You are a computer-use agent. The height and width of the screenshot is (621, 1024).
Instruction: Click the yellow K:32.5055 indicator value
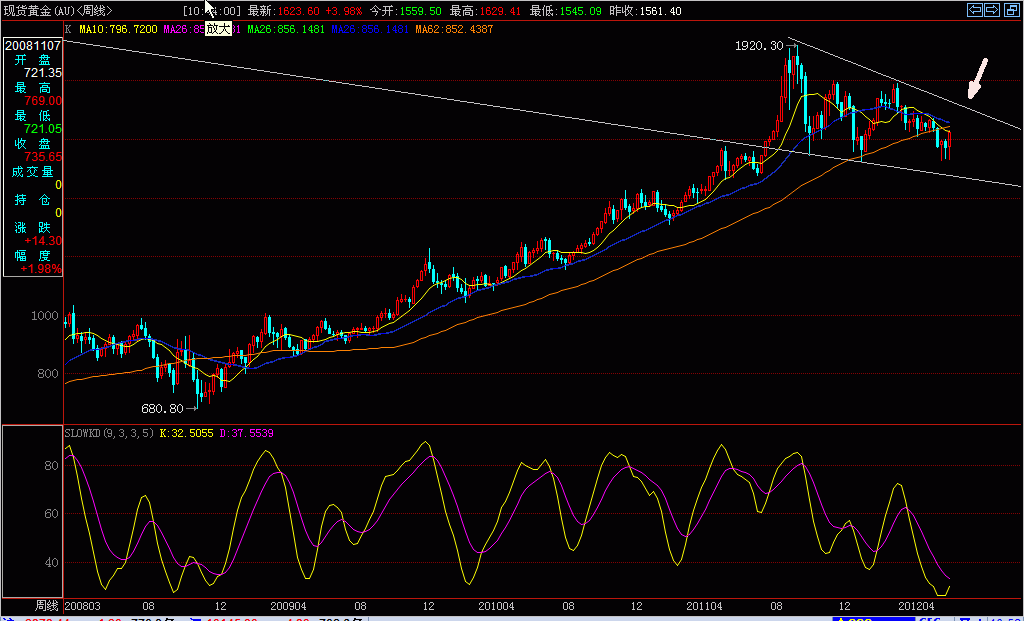tap(187, 433)
